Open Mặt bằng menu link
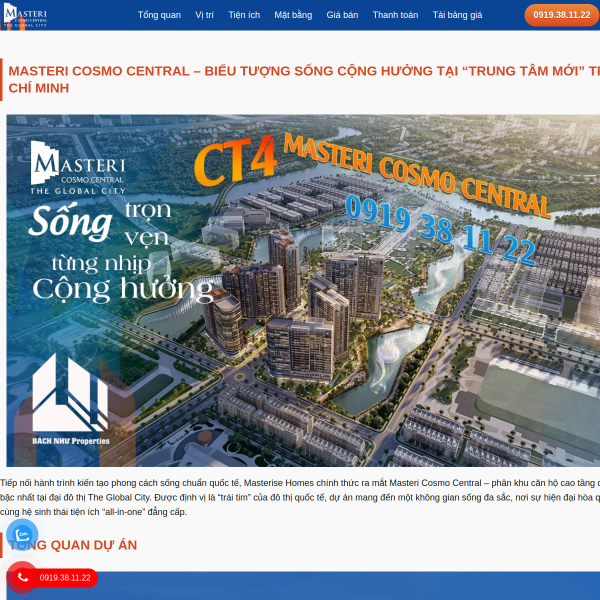Image resolution: width=600 pixels, height=600 pixels. (293, 15)
